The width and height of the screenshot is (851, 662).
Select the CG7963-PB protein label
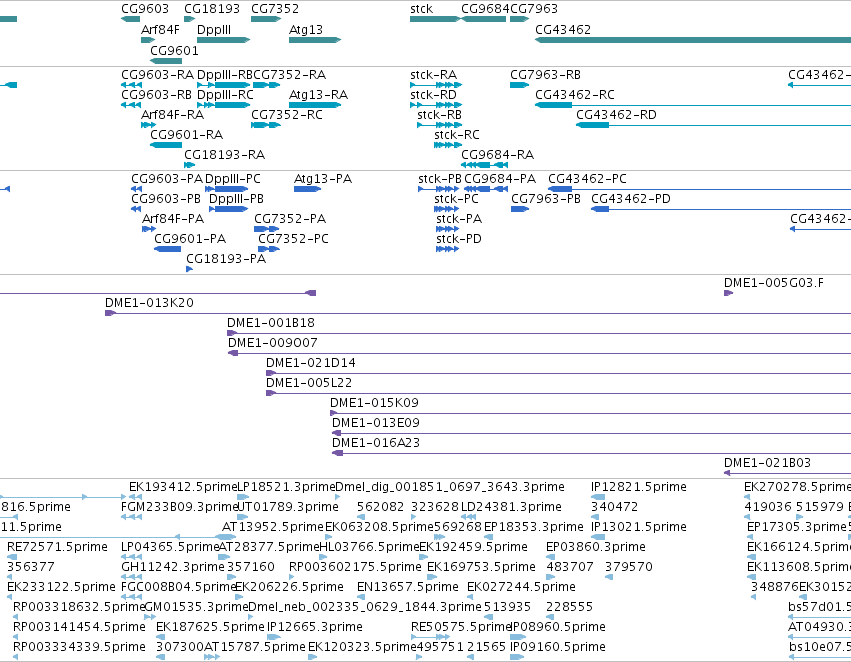point(546,199)
